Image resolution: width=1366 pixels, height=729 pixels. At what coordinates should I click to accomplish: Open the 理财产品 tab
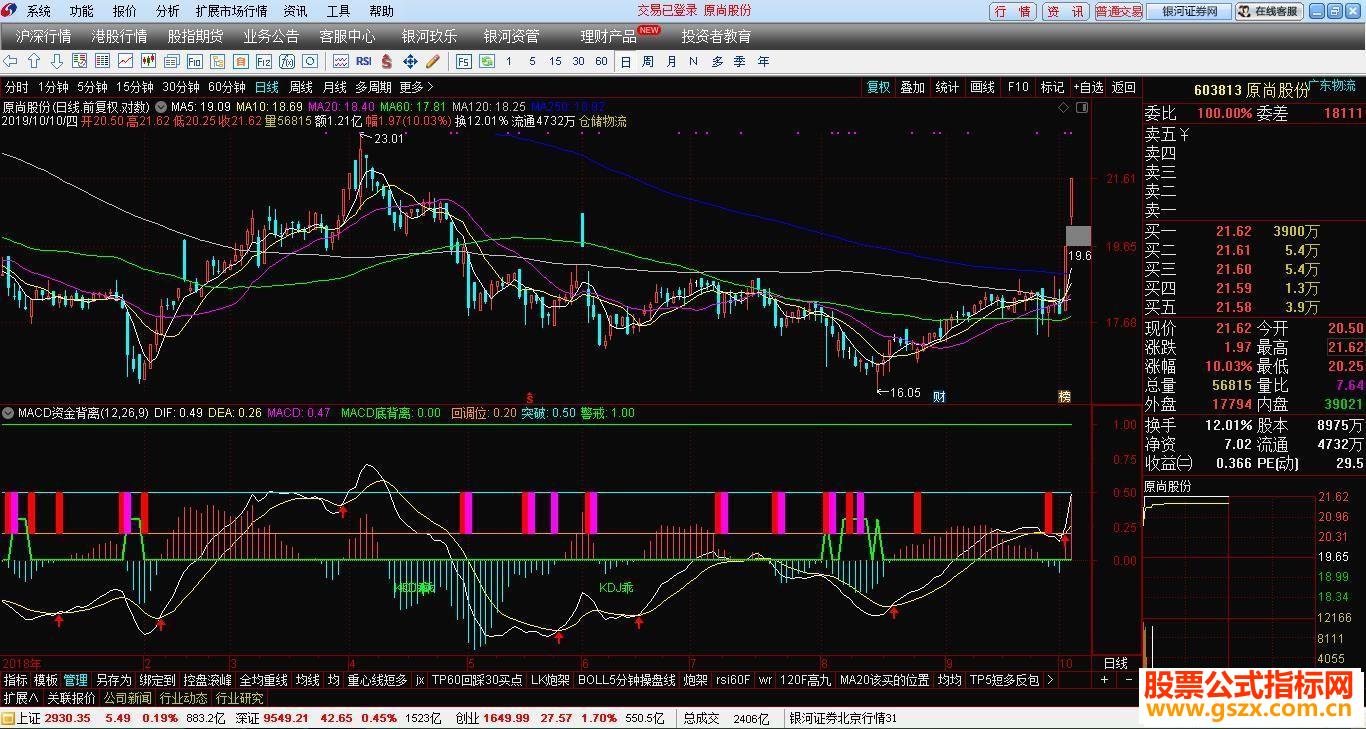pyautogui.click(x=609, y=36)
